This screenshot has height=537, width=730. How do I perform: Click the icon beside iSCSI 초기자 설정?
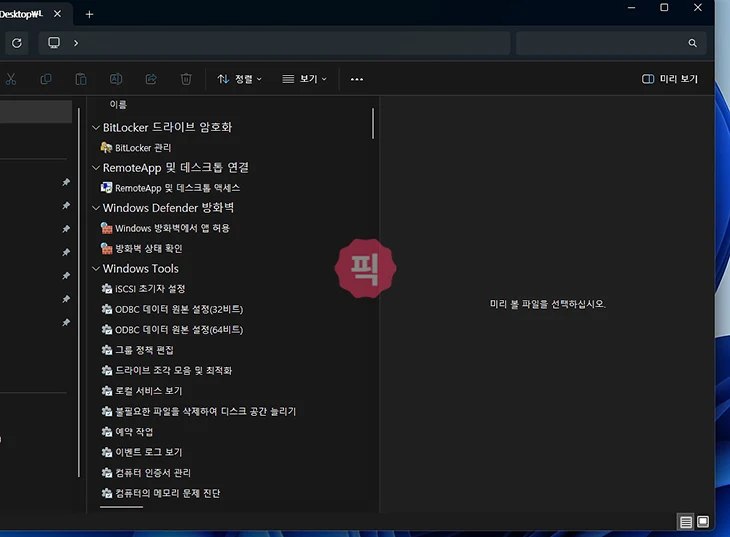click(x=107, y=289)
